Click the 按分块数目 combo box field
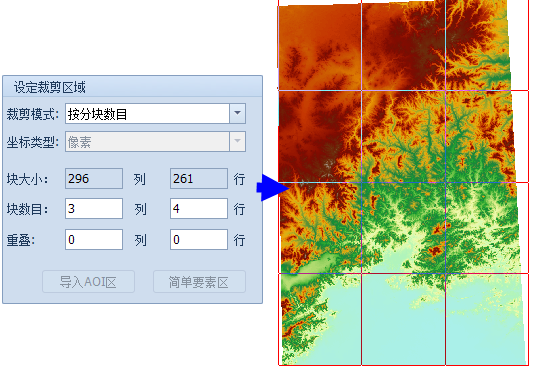Viewport: 535px width, 366px height. pos(155,114)
